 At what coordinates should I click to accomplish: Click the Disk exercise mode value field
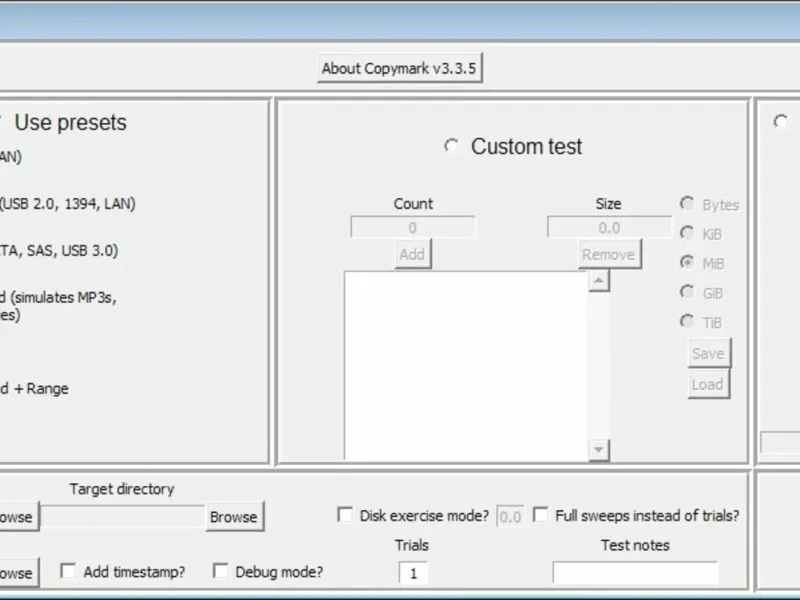pyautogui.click(x=510, y=516)
